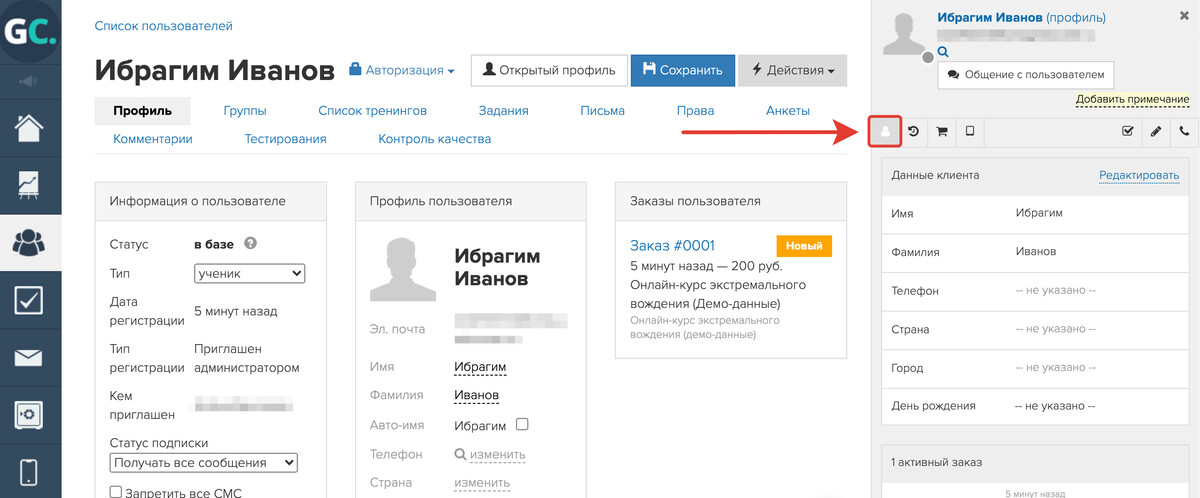Click the phone handset icon in side panel

point(1185,131)
